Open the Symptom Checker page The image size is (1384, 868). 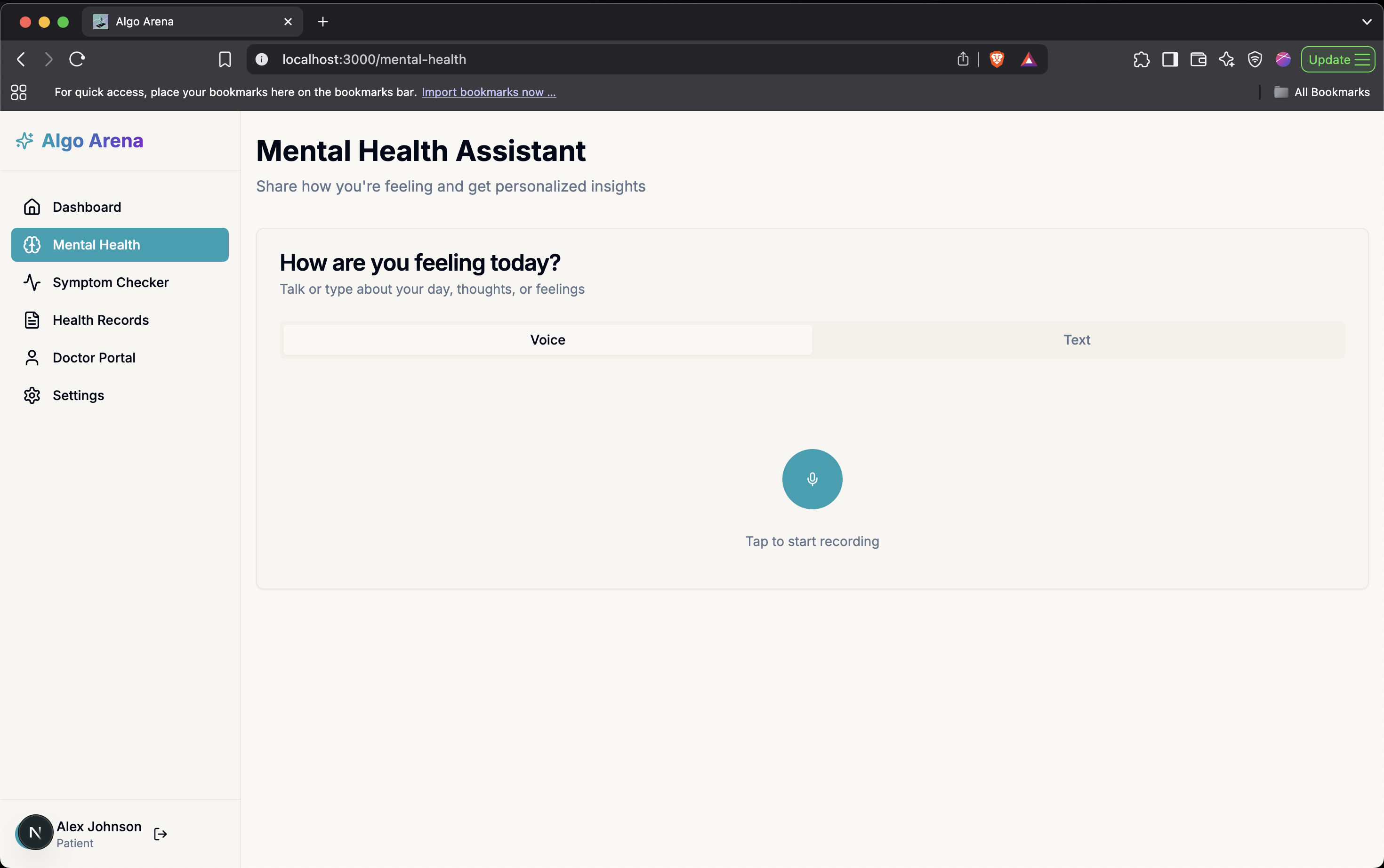(110, 282)
